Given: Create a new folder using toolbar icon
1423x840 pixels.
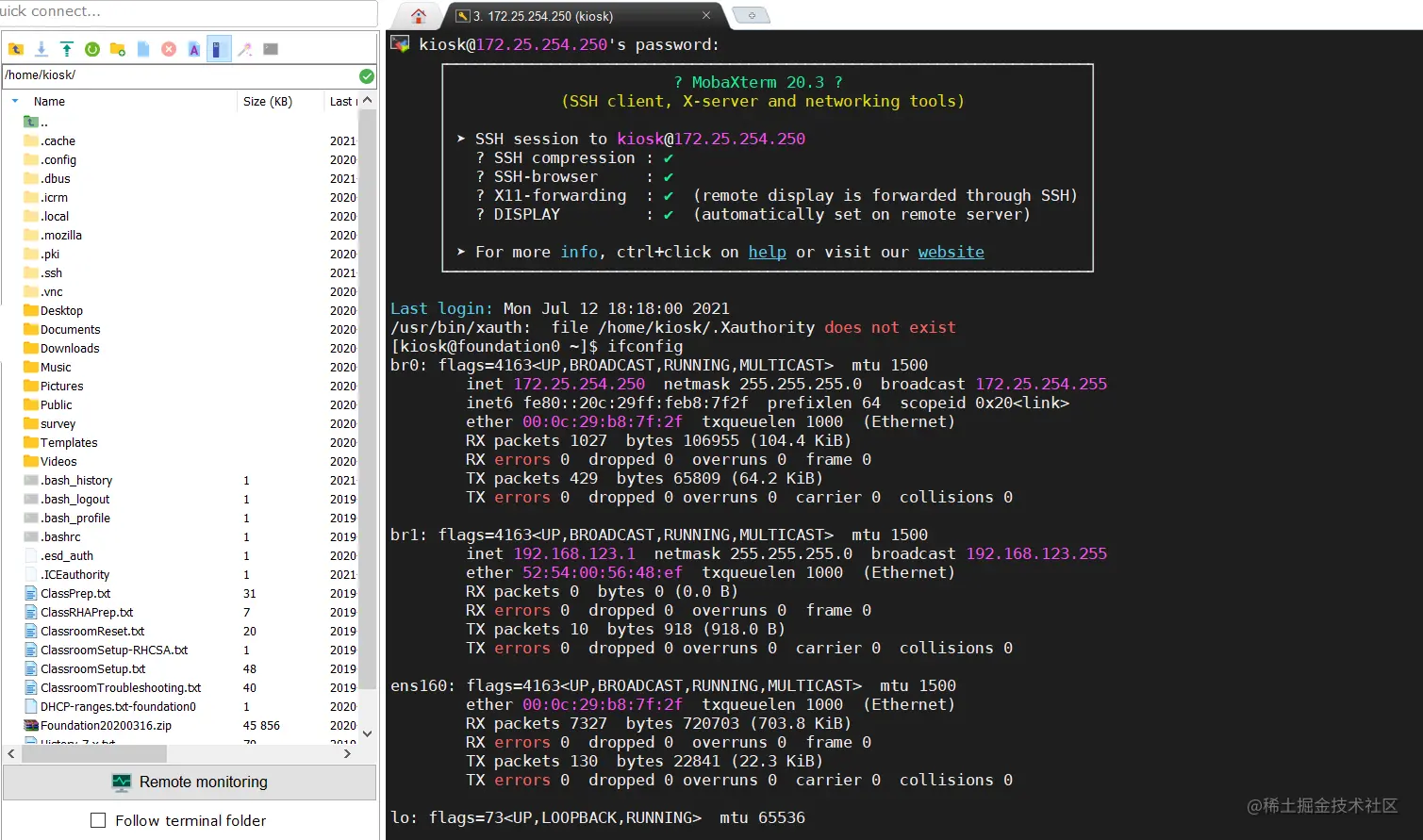Looking at the screenshot, I should pyautogui.click(x=118, y=49).
